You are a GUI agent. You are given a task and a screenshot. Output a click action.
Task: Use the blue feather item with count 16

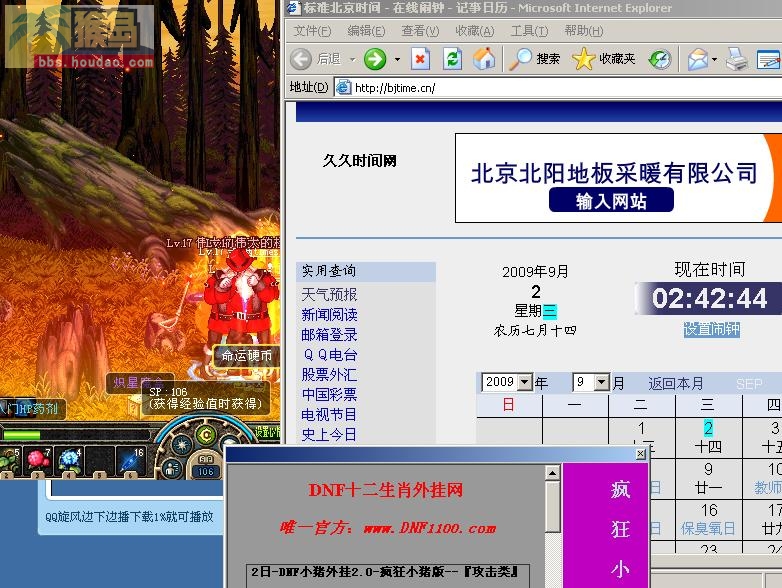[x=131, y=460]
